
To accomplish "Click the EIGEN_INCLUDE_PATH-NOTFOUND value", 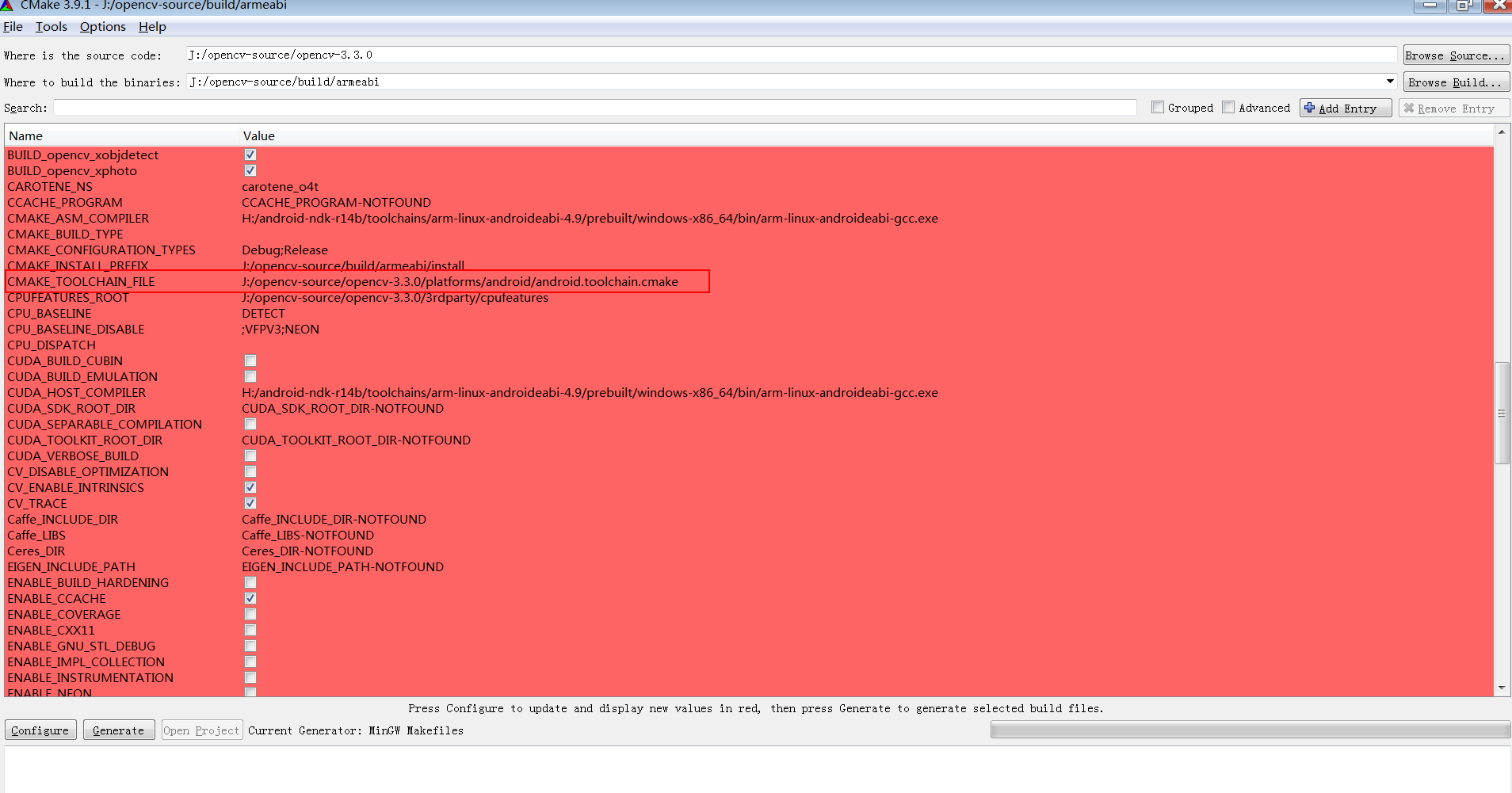I will 342,566.
